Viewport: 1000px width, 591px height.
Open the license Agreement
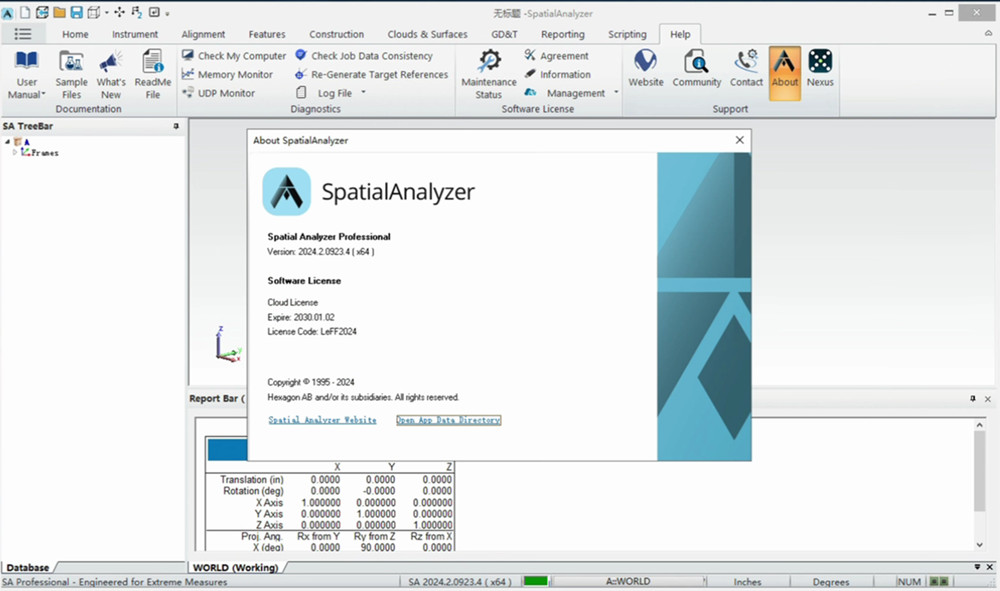pos(557,55)
